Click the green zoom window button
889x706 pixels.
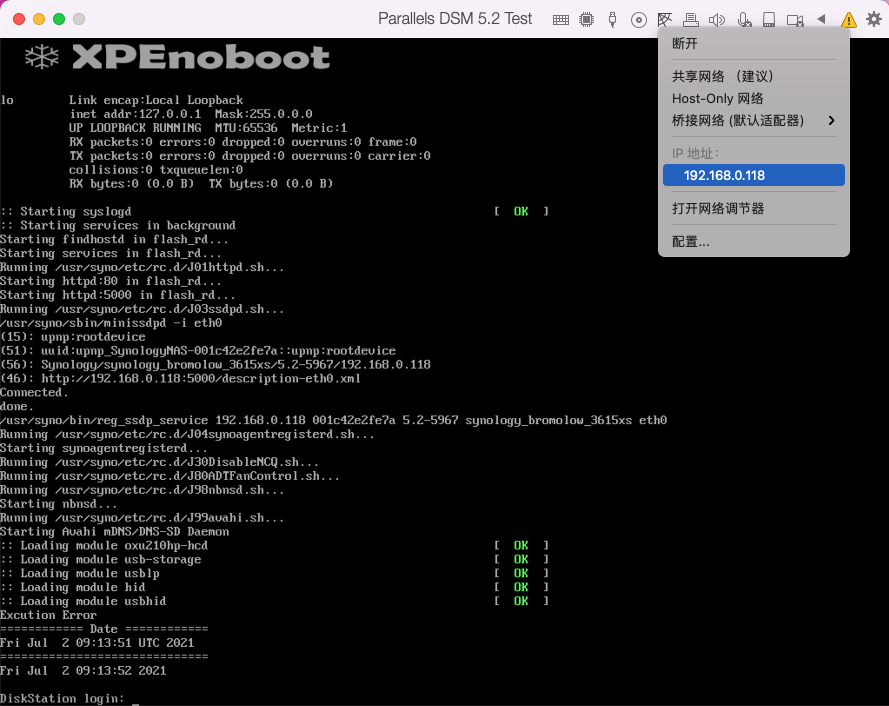(x=59, y=19)
